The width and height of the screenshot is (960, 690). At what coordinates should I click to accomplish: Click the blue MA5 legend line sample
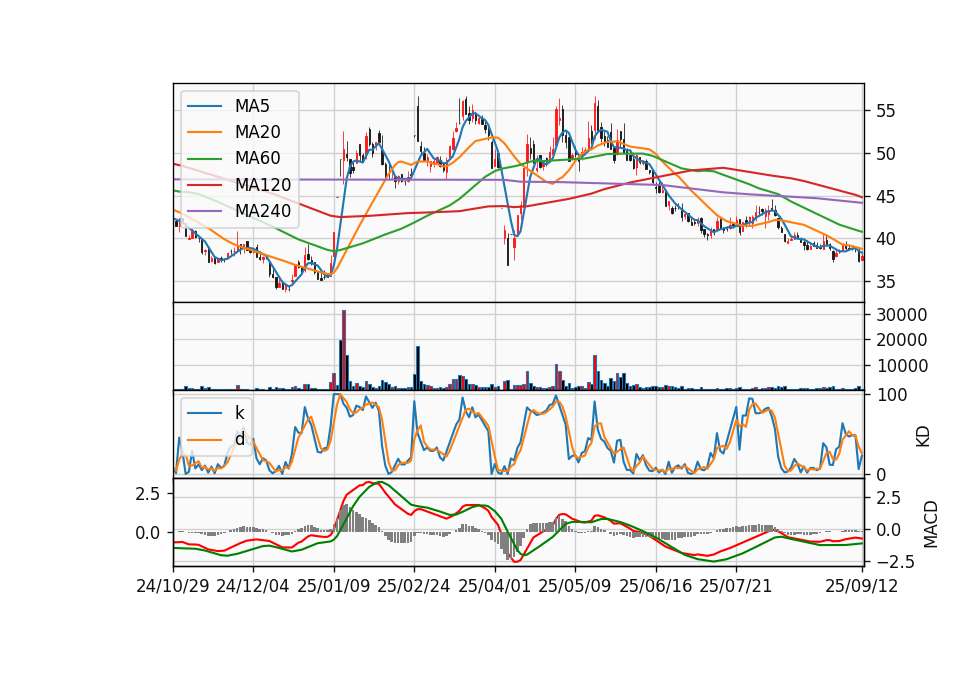pos(204,106)
